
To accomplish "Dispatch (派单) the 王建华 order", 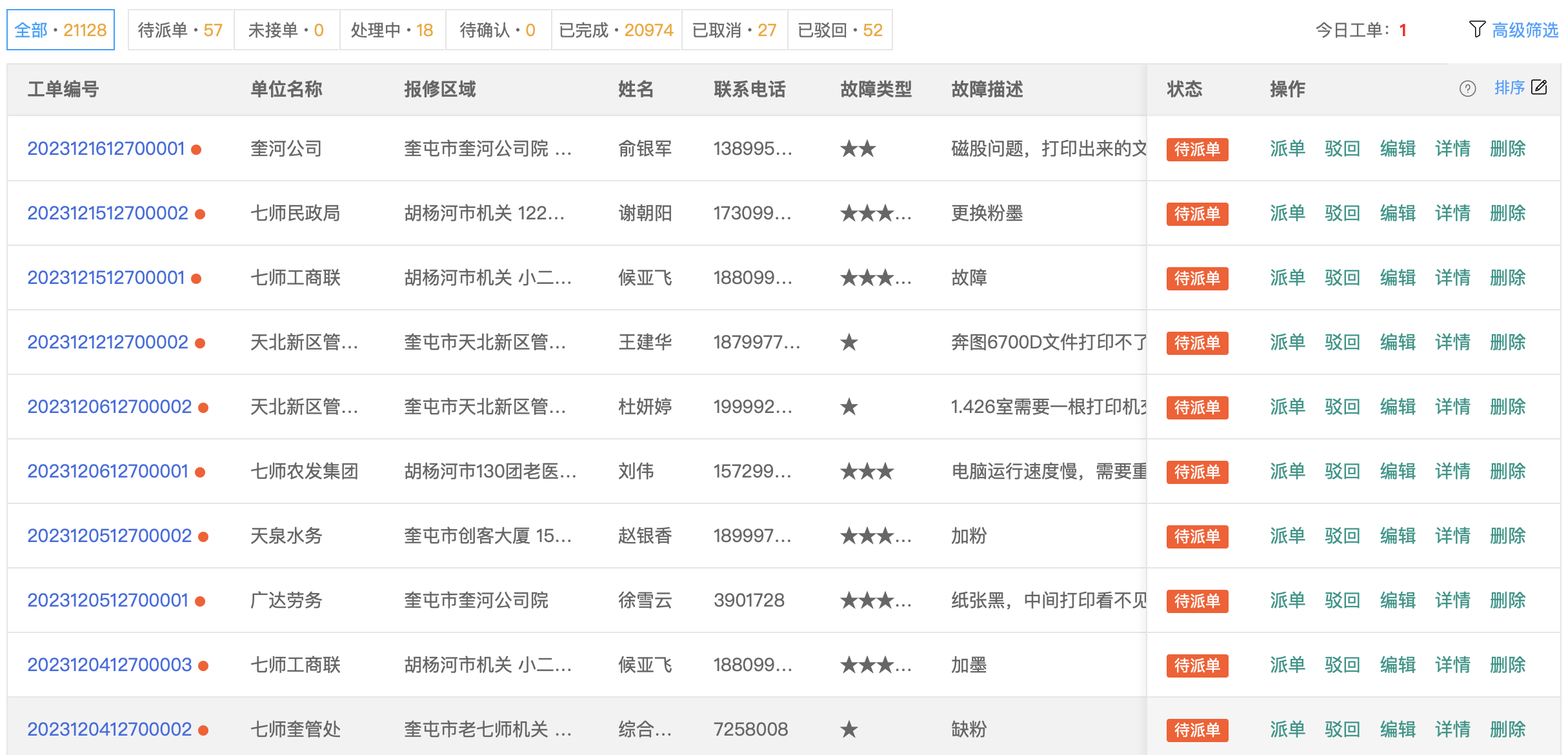I will pos(1287,342).
